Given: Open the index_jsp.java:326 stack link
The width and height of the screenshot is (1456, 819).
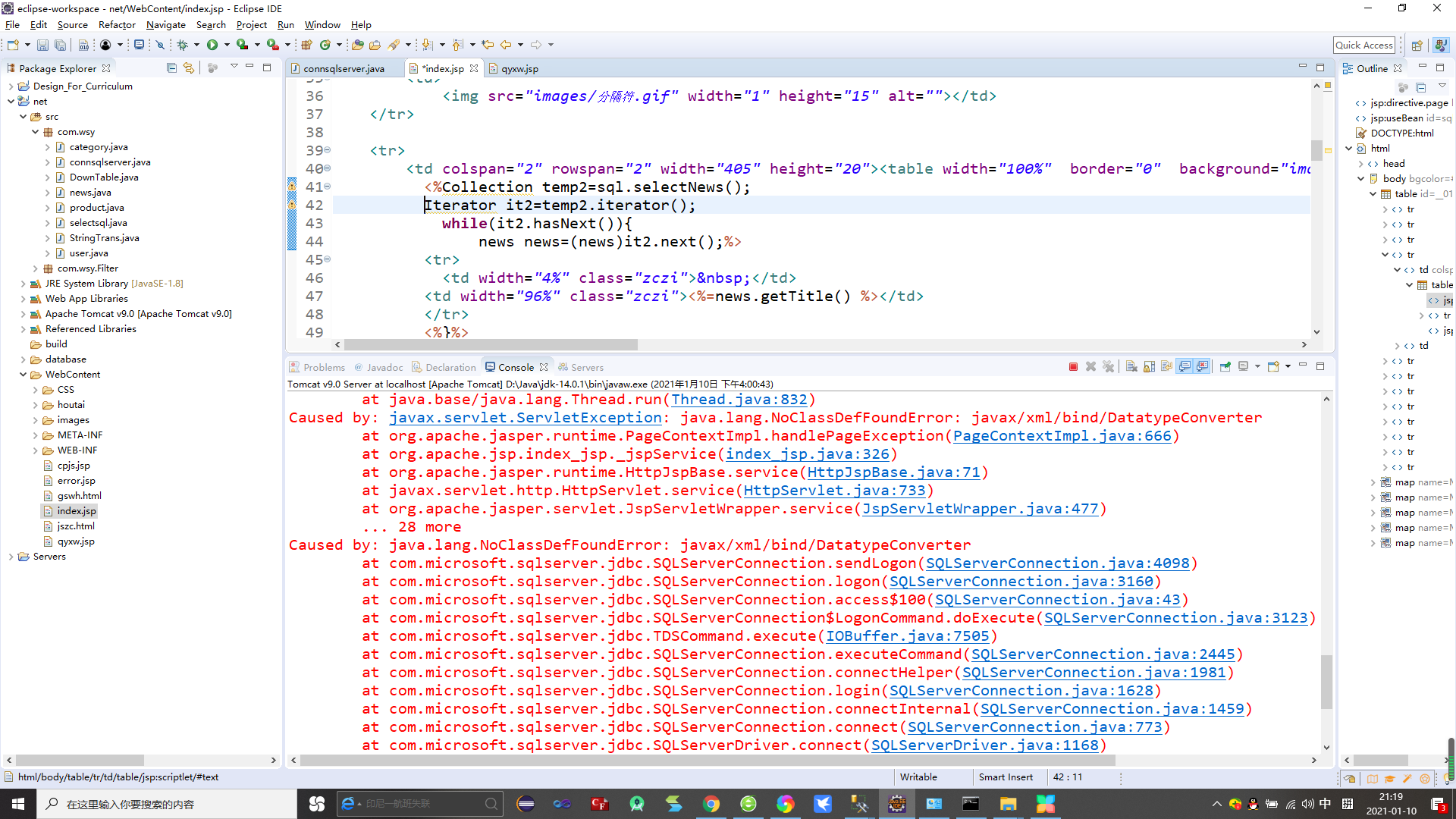Looking at the screenshot, I should (807, 454).
